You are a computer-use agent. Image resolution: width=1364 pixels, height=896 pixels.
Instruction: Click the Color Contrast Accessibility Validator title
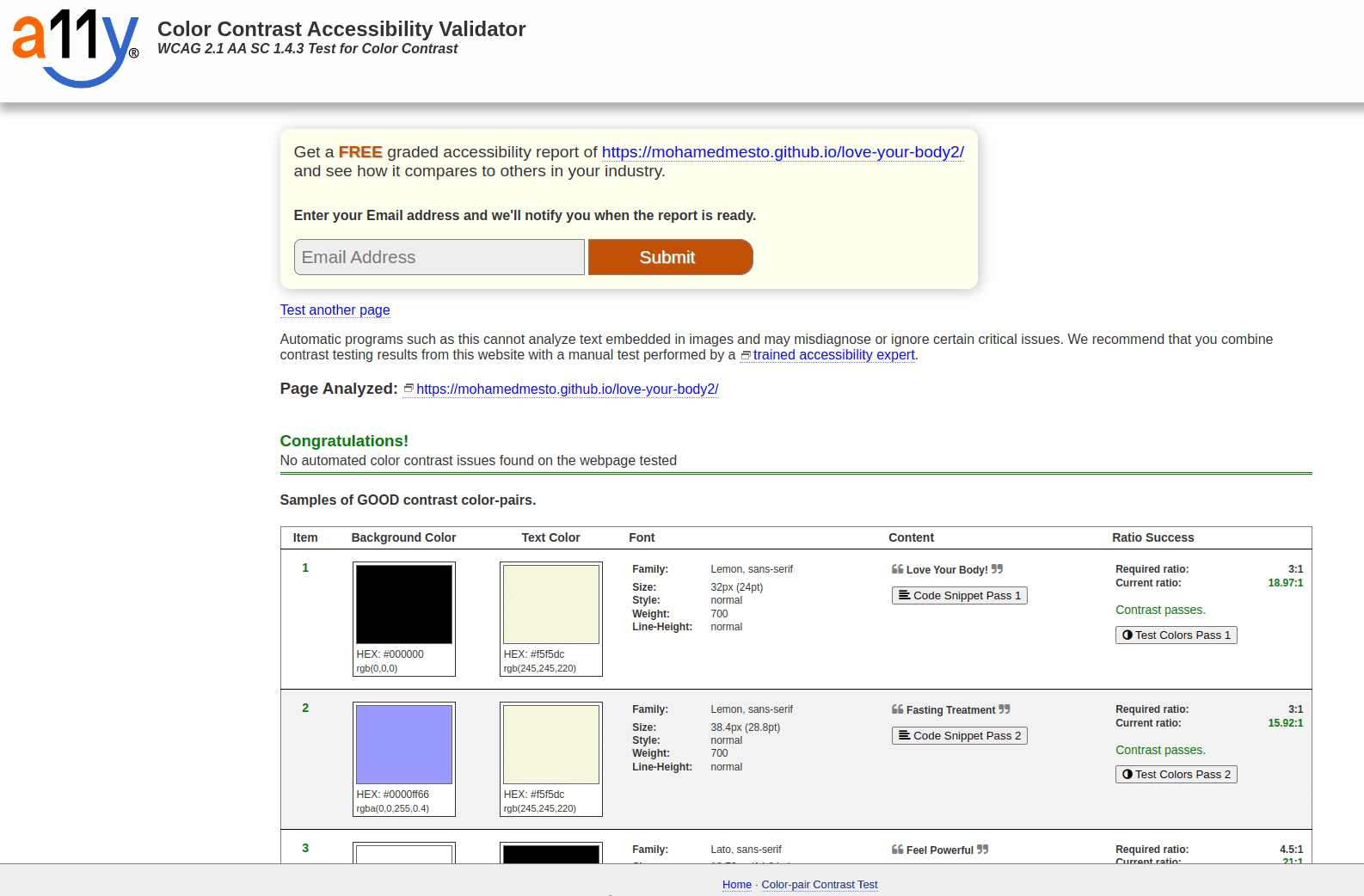(x=341, y=29)
